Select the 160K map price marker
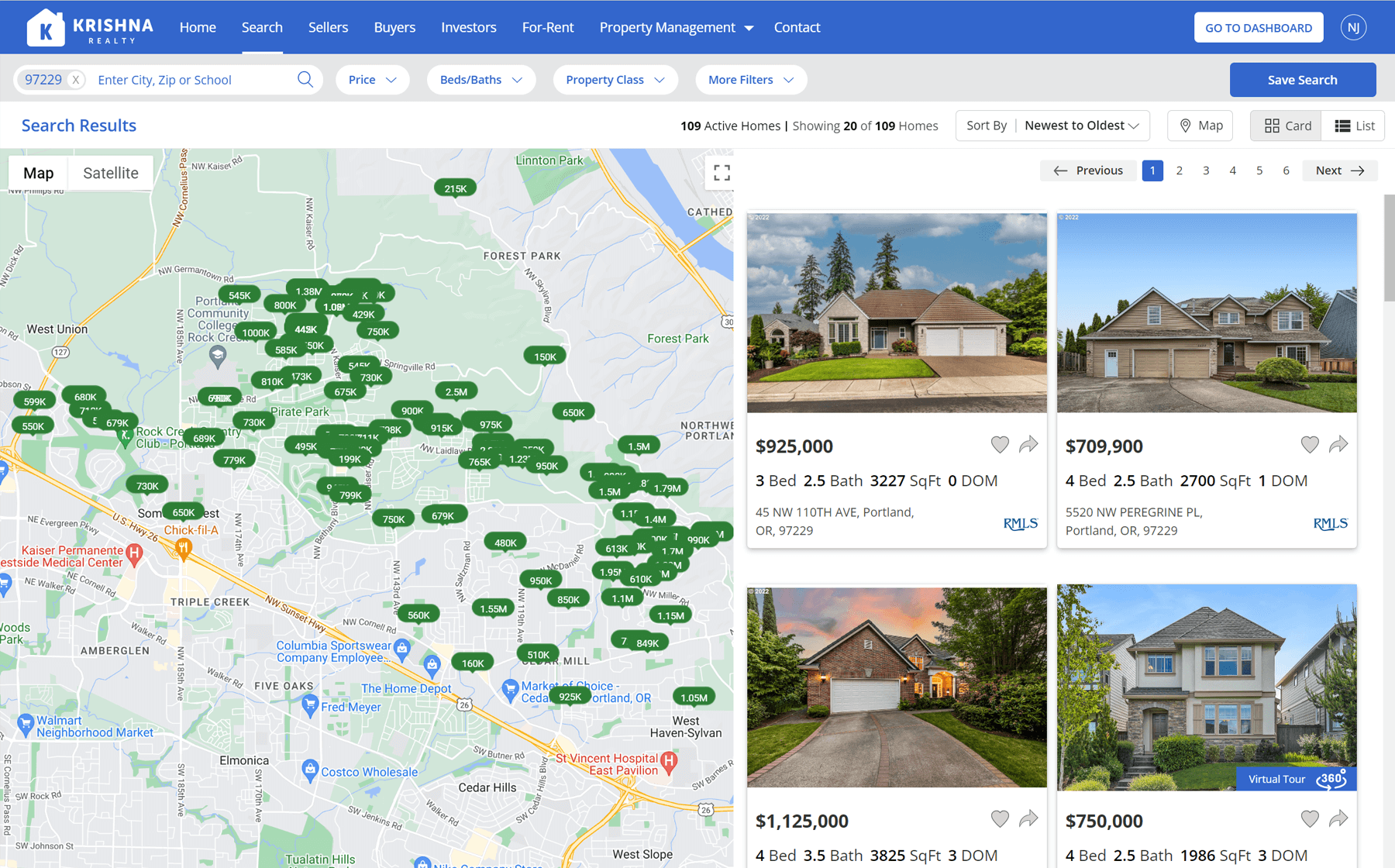The width and height of the screenshot is (1395, 868). coord(473,663)
